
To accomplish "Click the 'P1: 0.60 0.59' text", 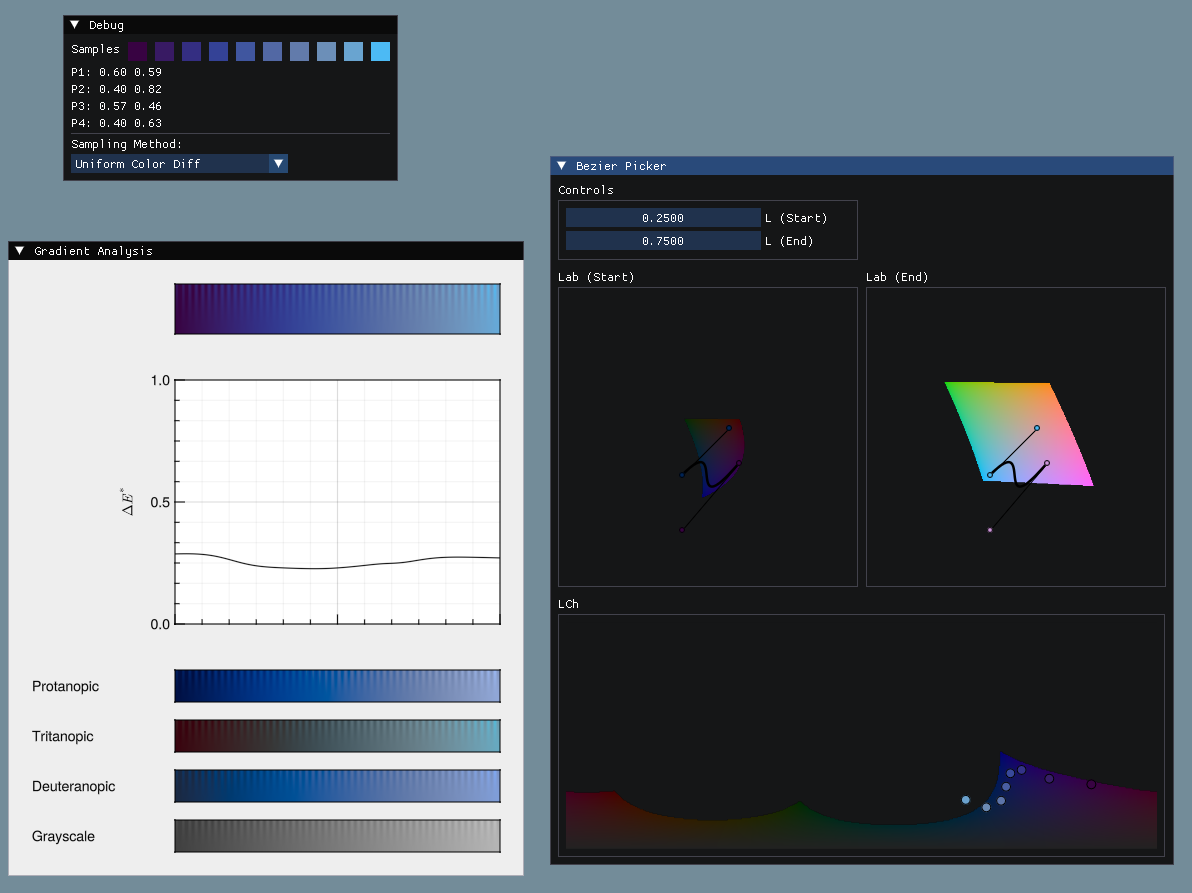I will point(116,72).
